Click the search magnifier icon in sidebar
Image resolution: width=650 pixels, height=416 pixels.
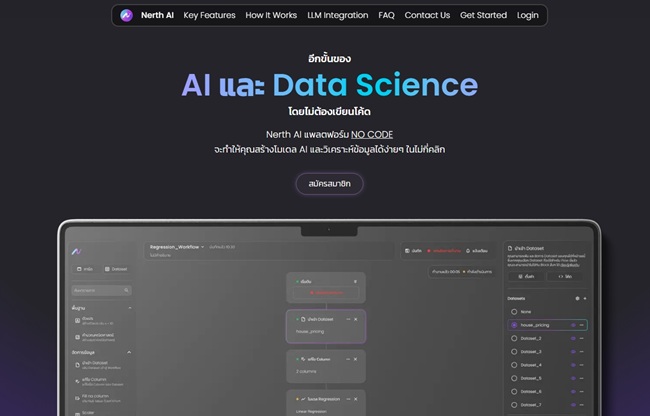126,291
